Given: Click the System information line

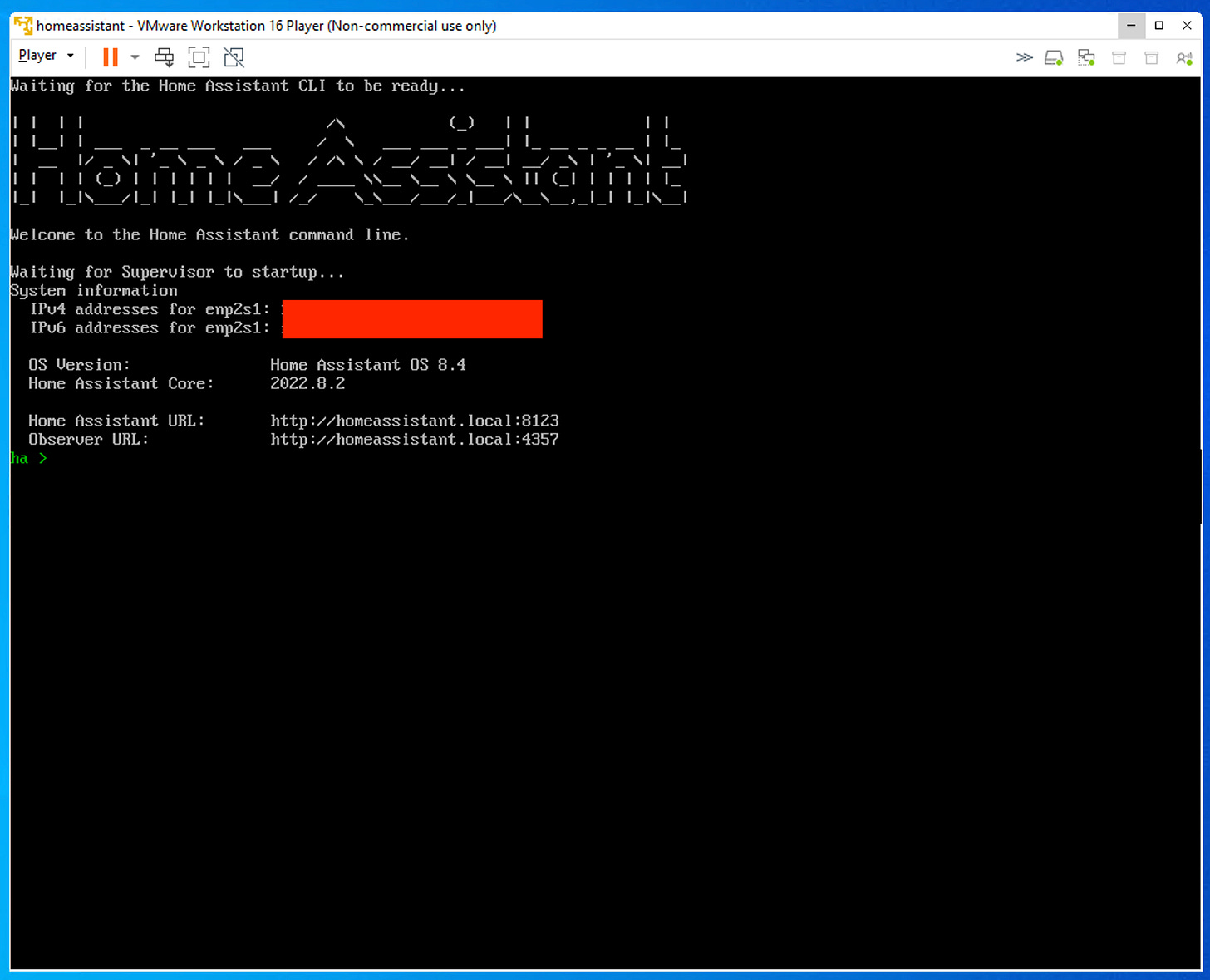Looking at the screenshot, I should tap(94, 290).
